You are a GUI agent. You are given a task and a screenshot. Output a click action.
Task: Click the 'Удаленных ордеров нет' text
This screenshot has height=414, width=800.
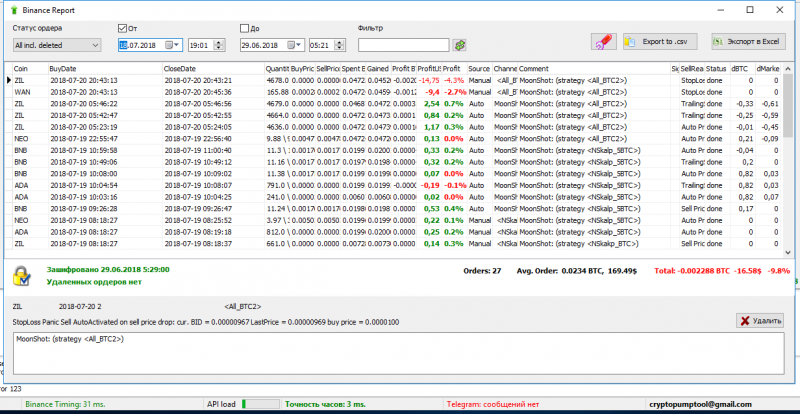click(x=94, y=281)
